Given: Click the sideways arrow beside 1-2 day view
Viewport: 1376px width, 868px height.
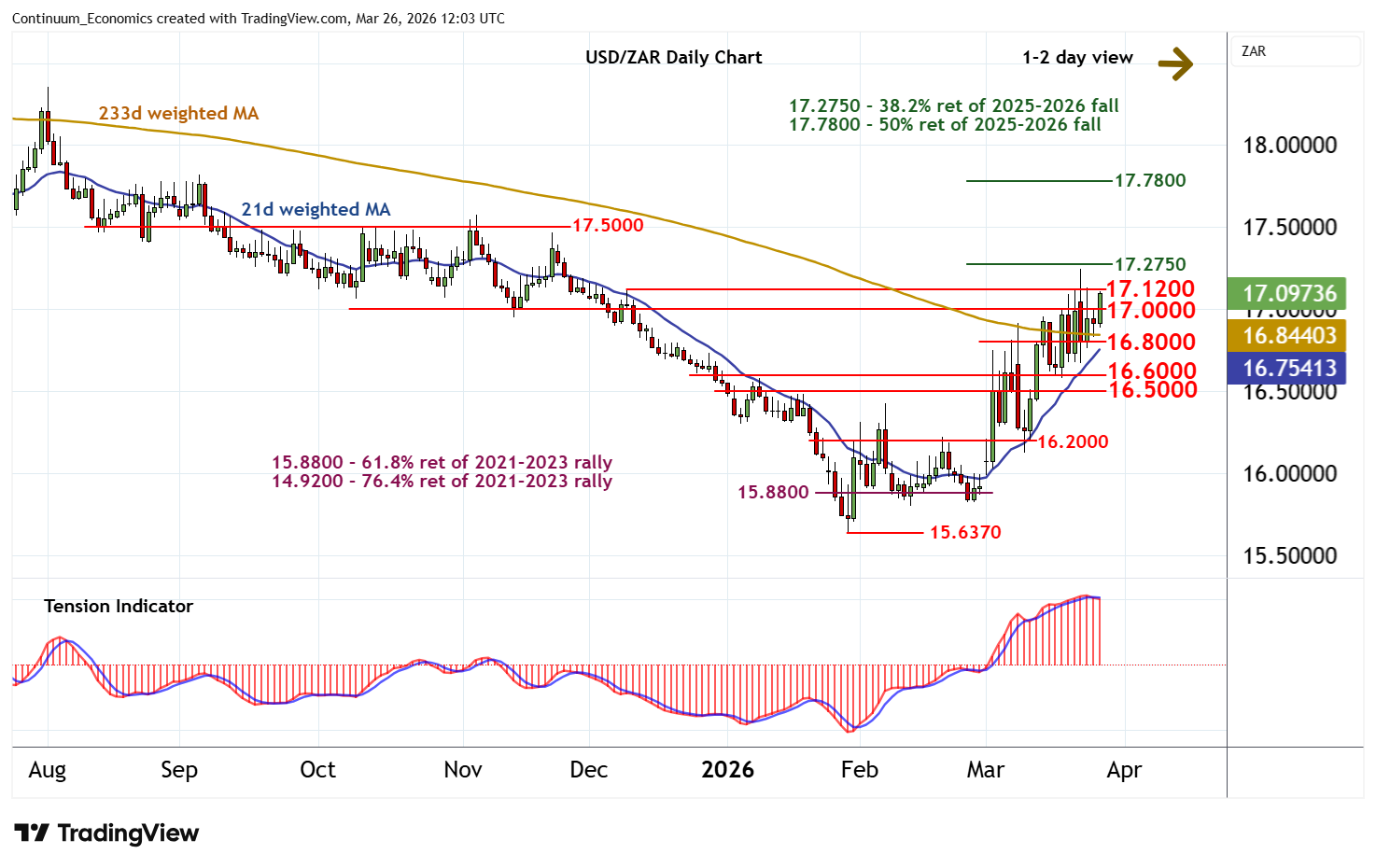Looking at the screenshot, I should [1175, 63].
